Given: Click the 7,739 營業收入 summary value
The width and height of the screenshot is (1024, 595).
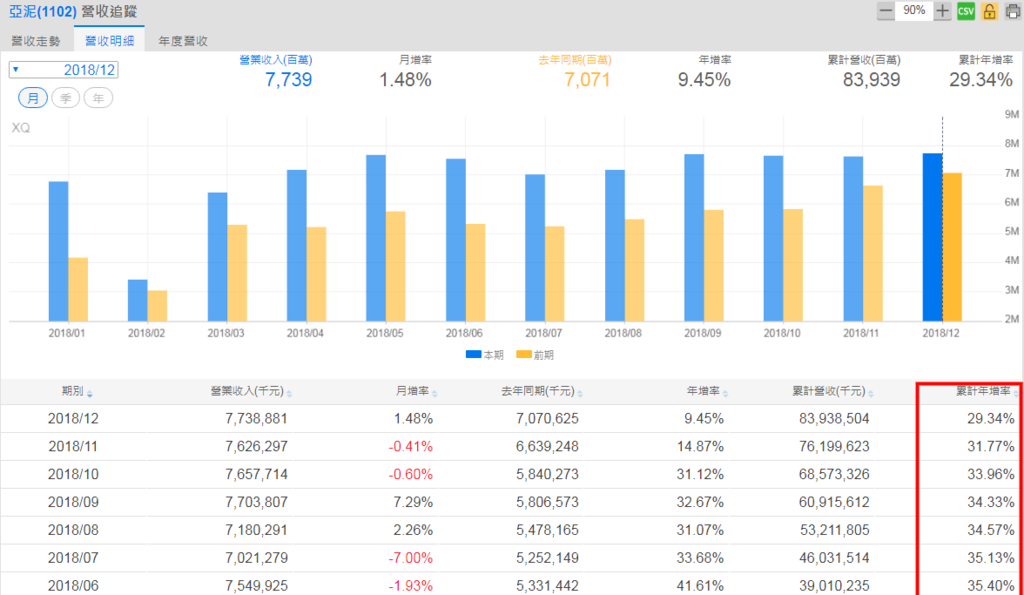Looking at the screenshot, I should point(288,80).
